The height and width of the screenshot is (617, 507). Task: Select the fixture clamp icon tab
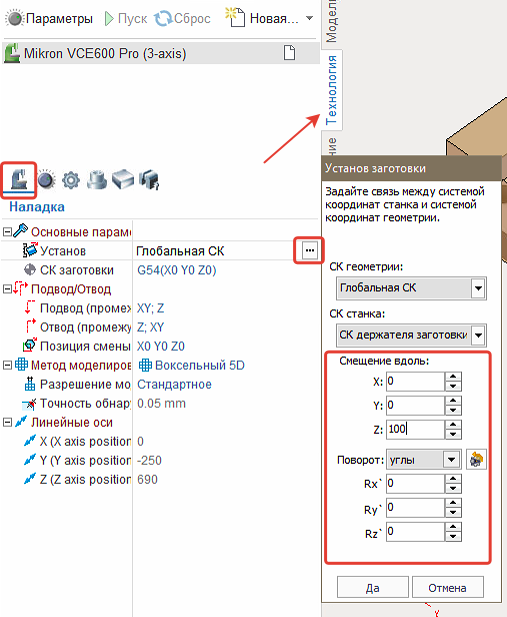click(96, 180)
